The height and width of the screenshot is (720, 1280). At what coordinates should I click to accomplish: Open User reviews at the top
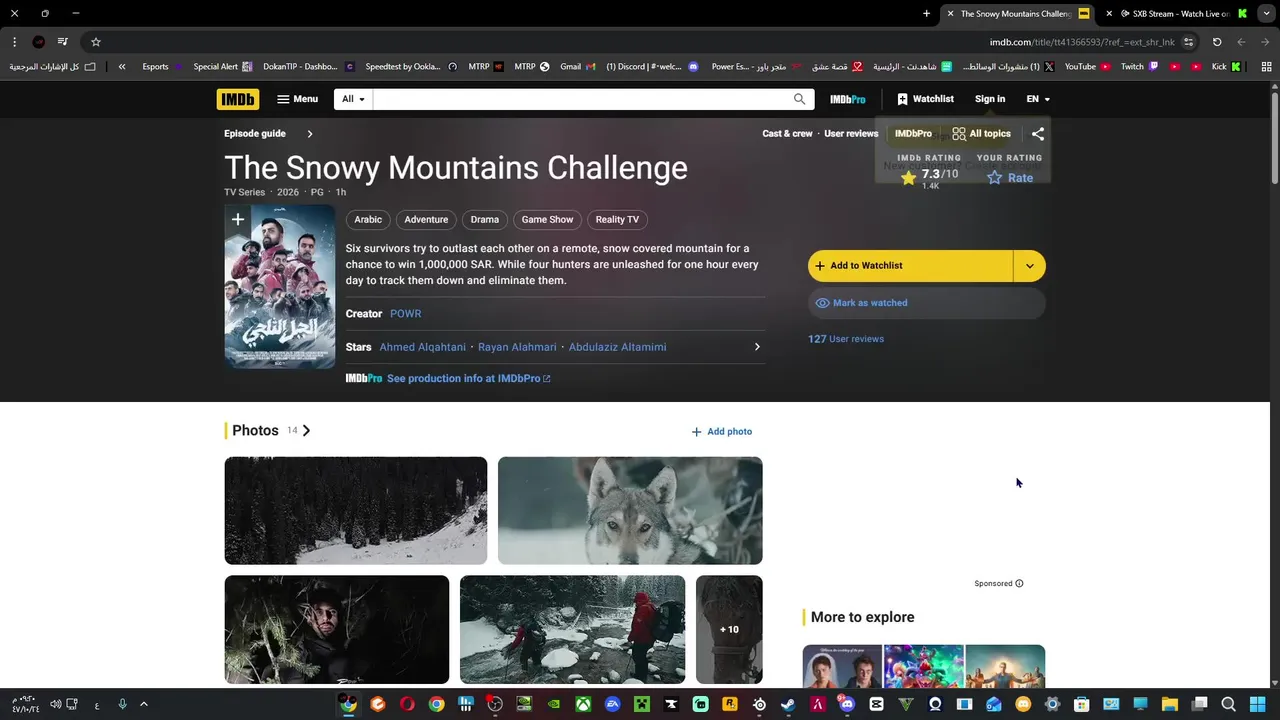pyautogui.click(x=851, y=133)
